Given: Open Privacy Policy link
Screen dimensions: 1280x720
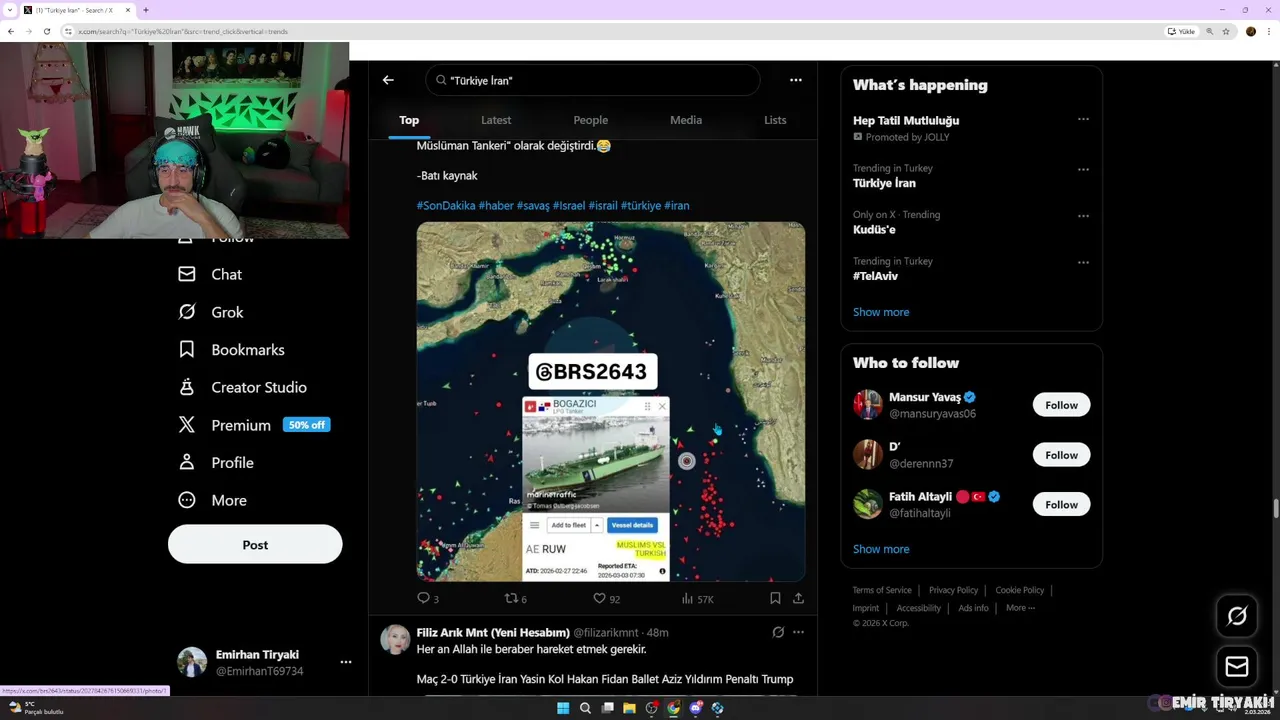Looking at the screenshot, I should 953,590.
